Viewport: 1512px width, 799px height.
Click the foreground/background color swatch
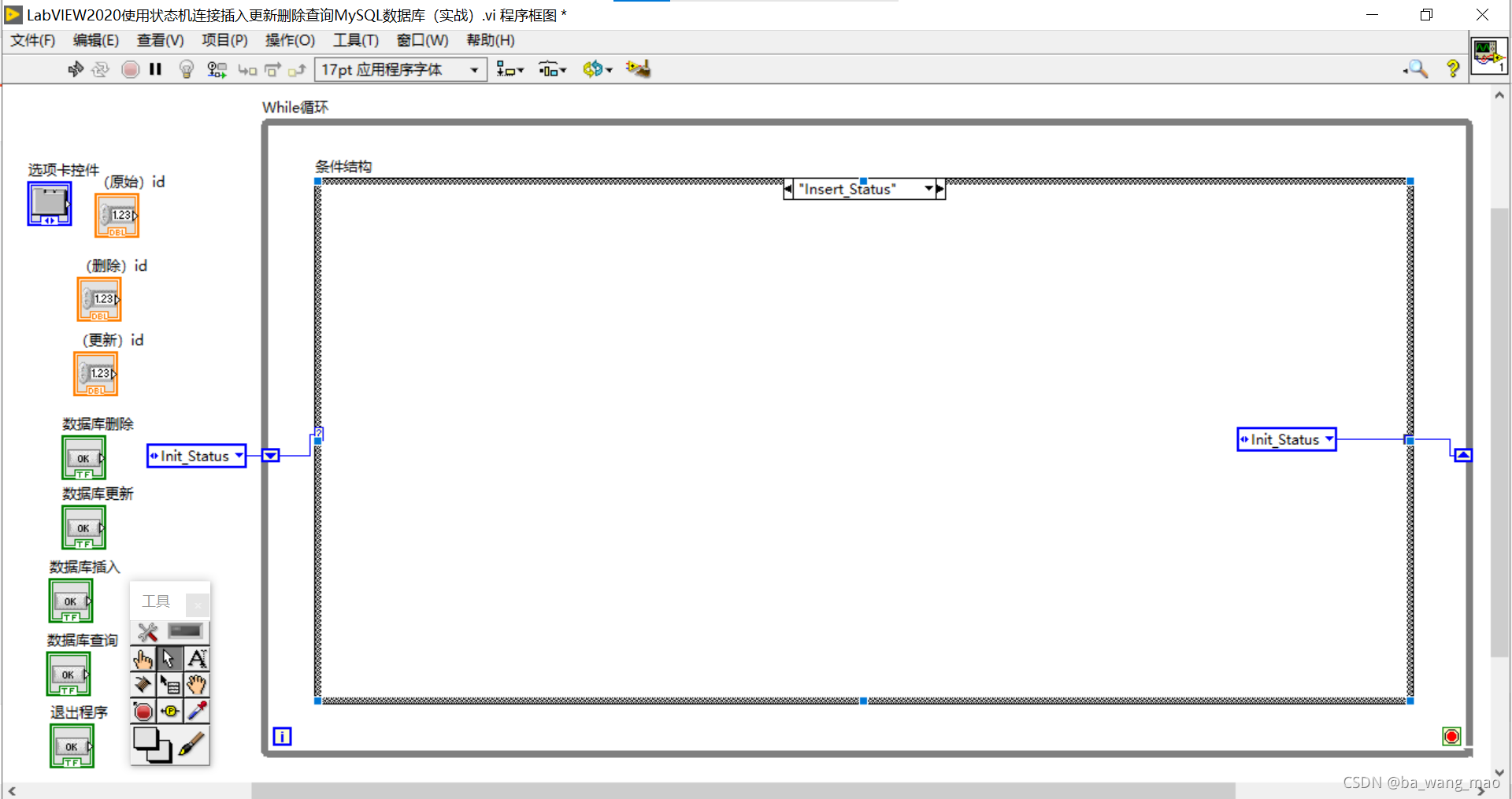(x=152, y=745)
